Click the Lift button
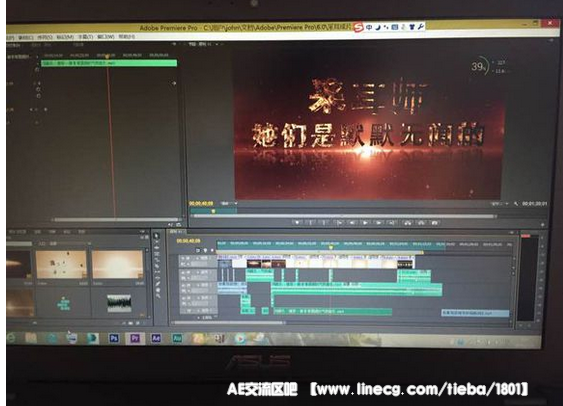 408,223
